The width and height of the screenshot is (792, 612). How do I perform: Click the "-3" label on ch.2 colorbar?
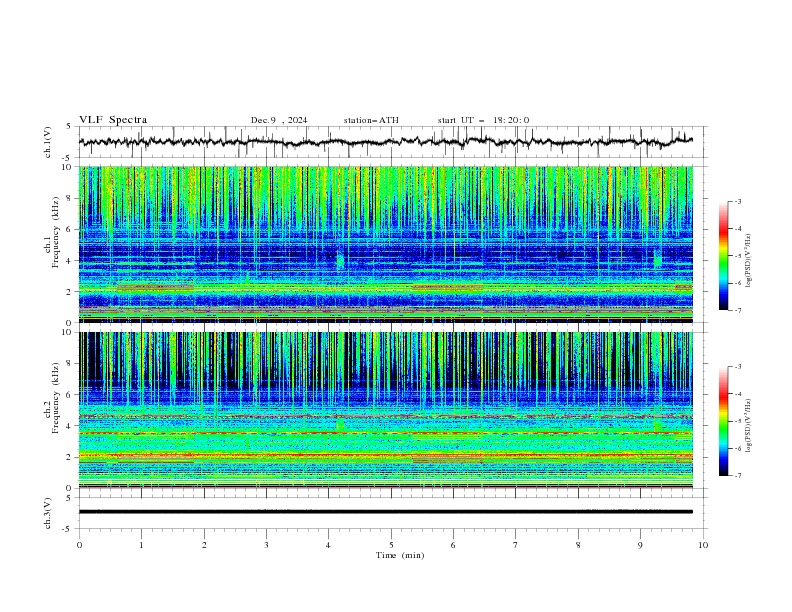coord(738,367)
